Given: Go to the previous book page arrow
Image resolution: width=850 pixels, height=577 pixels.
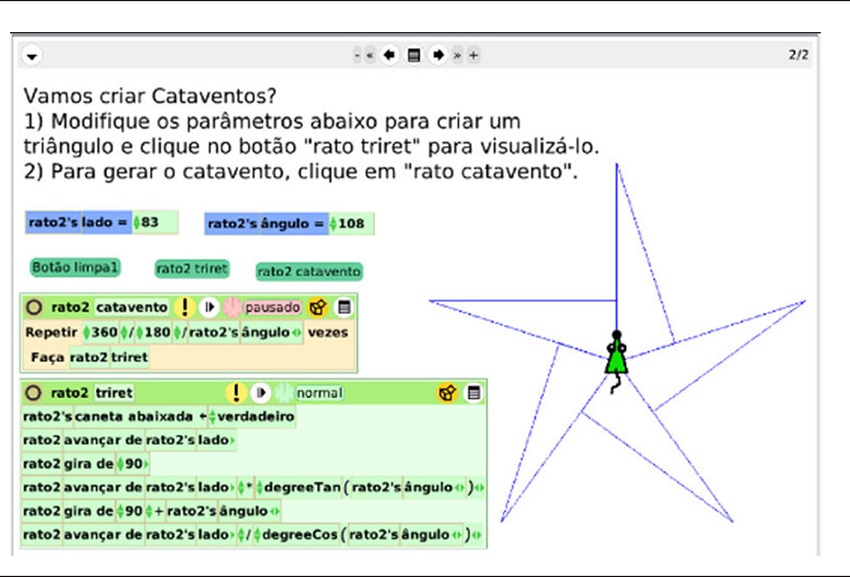Looking at the screenshot, I should (389, 55).
